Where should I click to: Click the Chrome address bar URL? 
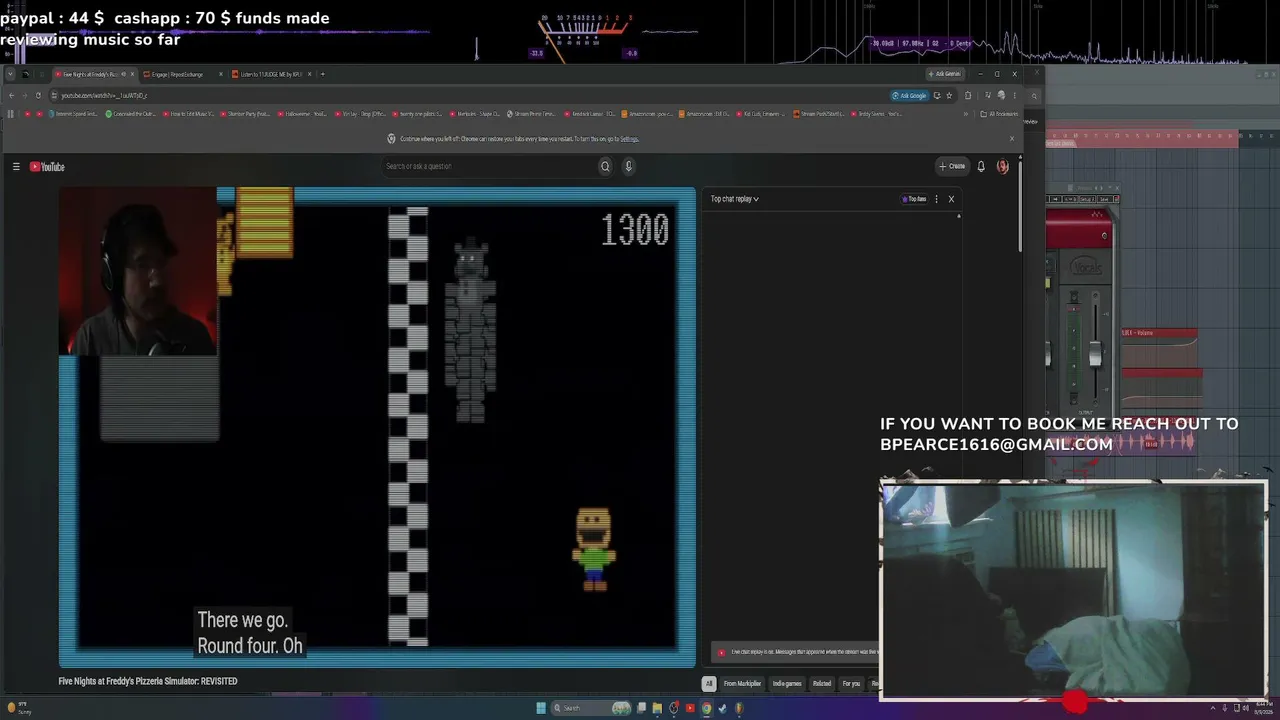(104, 96)
